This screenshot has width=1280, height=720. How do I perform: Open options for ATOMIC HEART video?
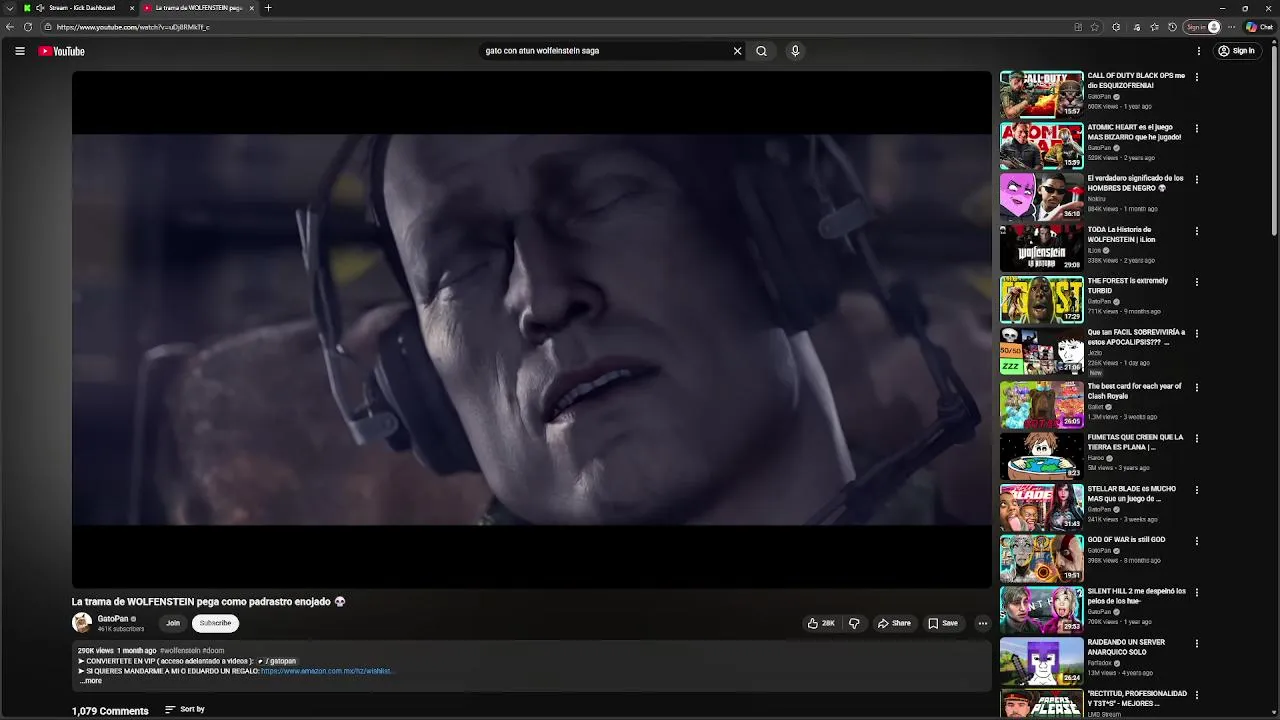coord(1196,128)
